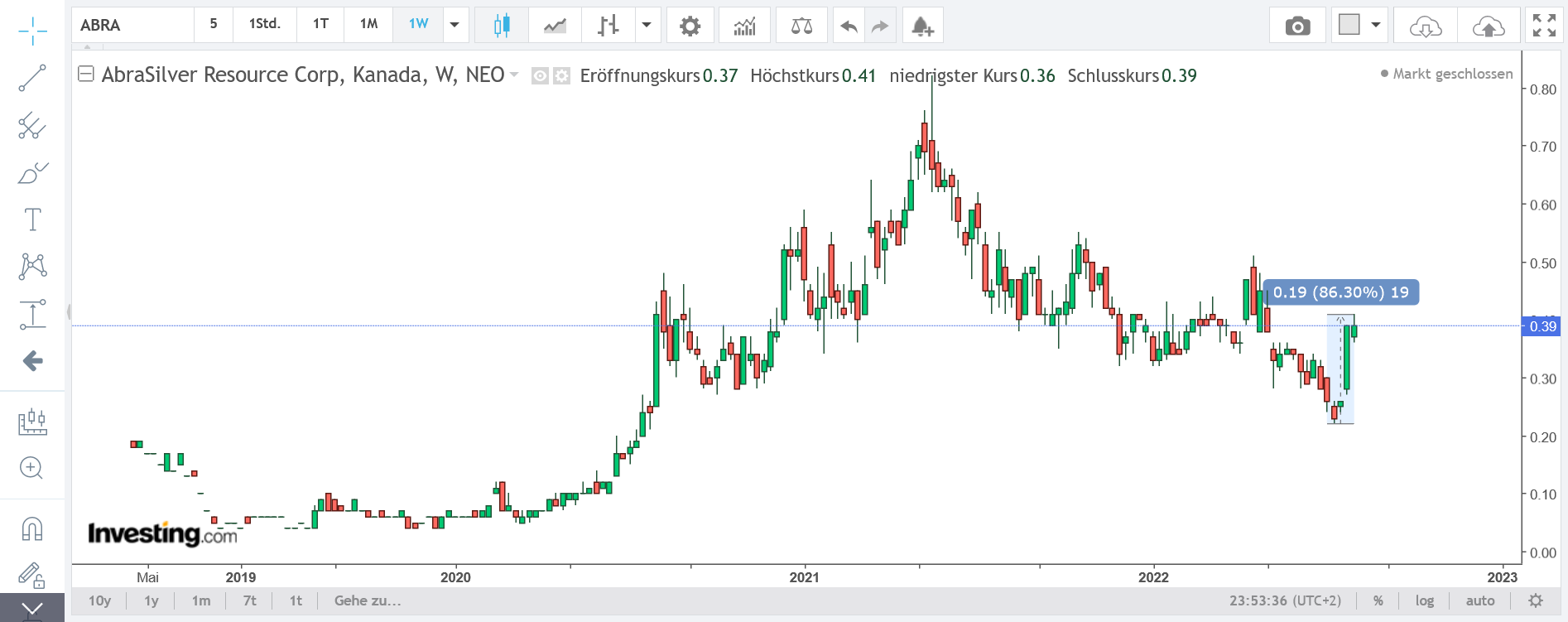
Task: Toggle percent scale mode
Action: (x=1378, y=600)
